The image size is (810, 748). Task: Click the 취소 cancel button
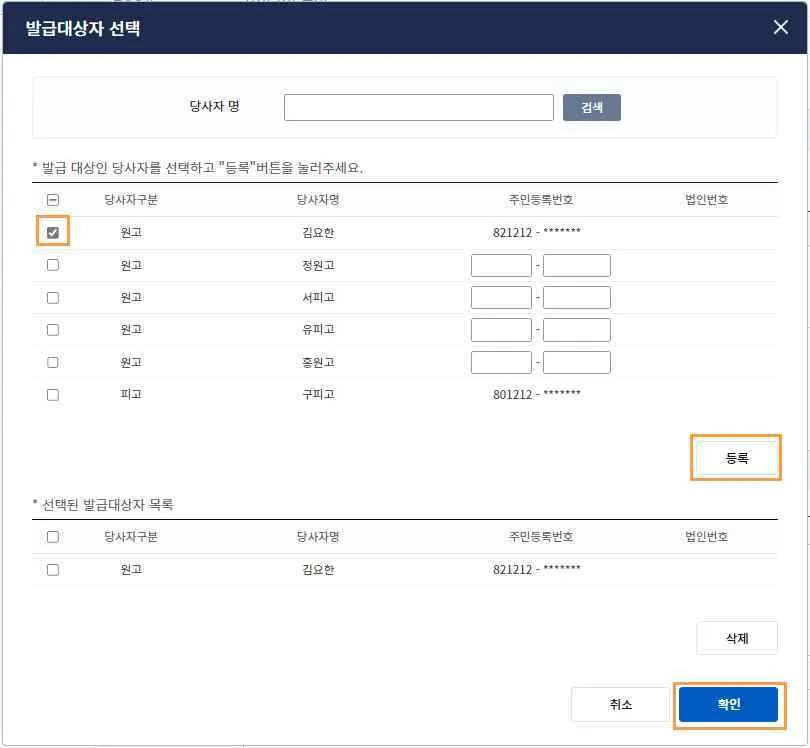(x=620, y=704)
